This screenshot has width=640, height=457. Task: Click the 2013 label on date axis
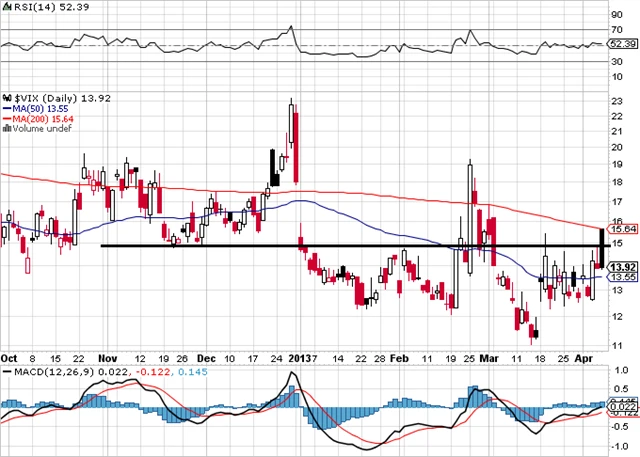tap(300, 357)
